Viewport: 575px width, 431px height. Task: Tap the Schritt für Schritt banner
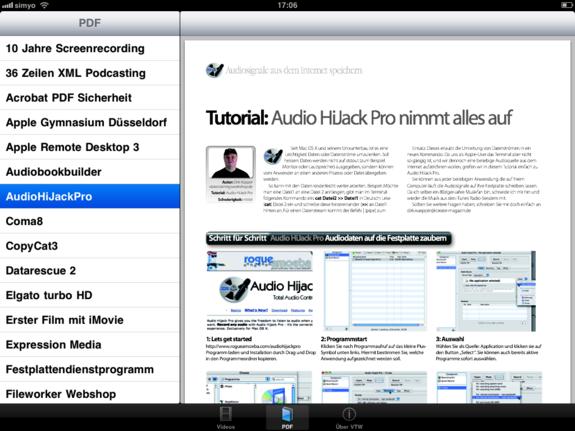coord(329,238)
